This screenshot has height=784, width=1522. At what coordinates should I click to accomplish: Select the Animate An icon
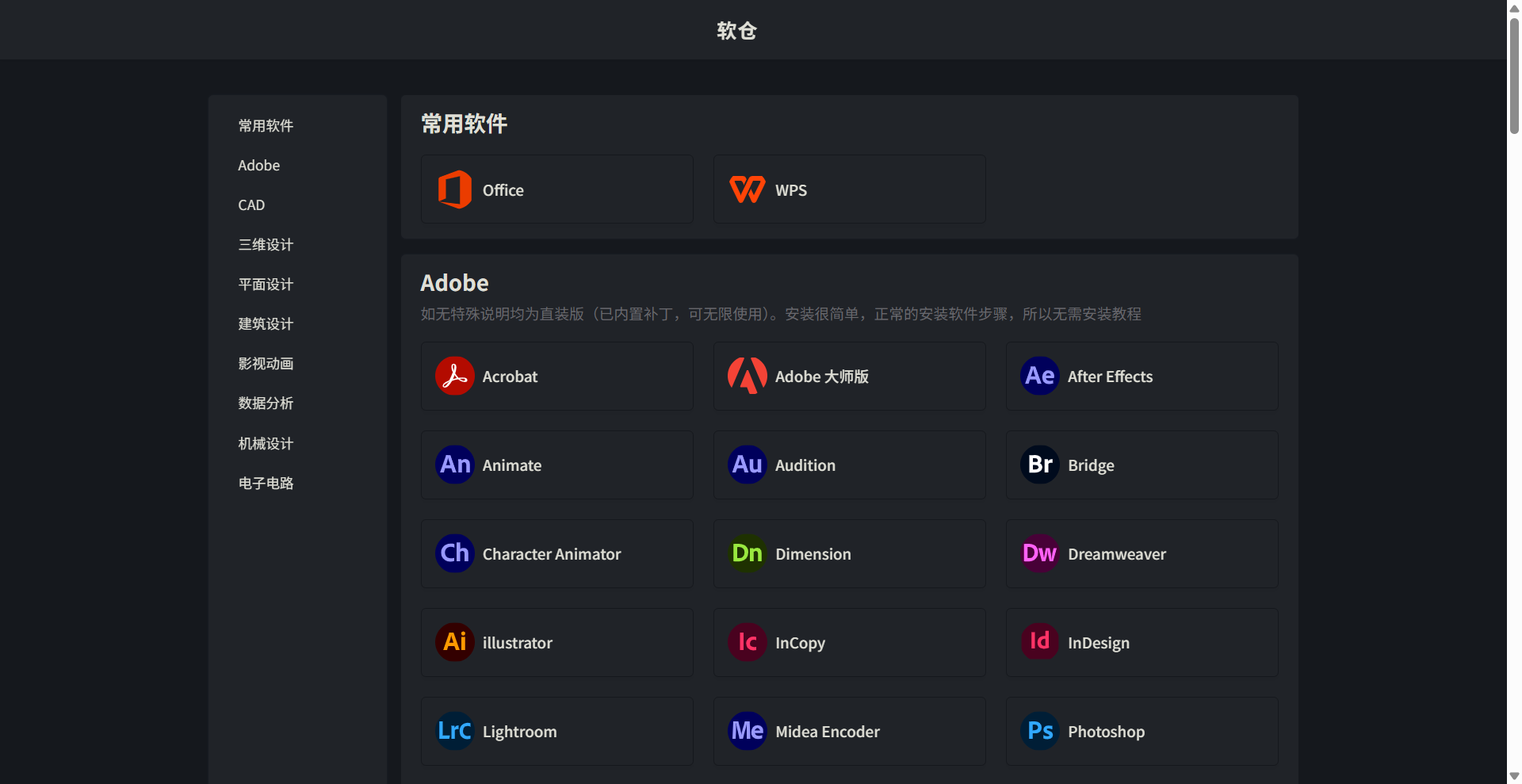pos(455,465)
